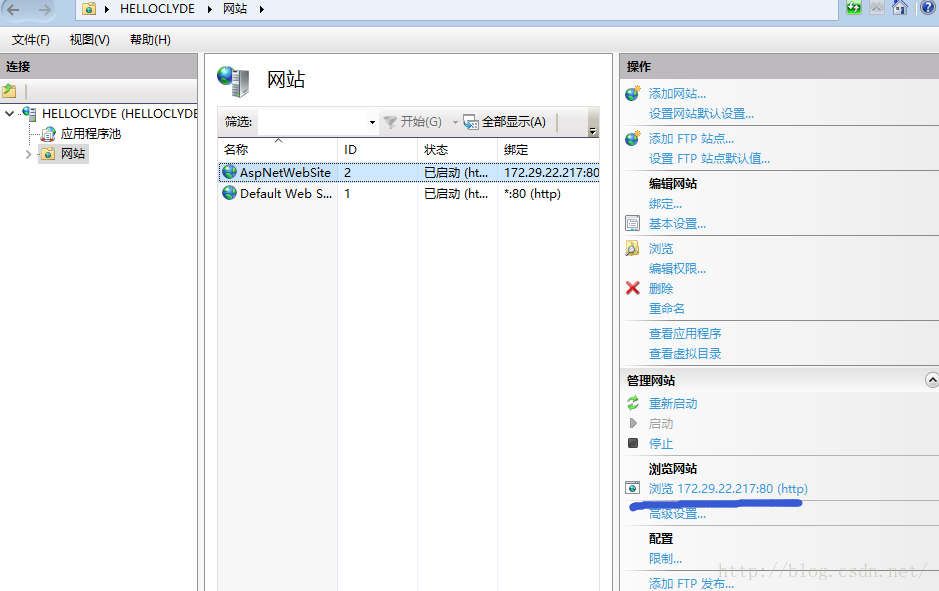The height and width of the screenshot is (591, 939).
Task: Click the connect icon in the 连接 toolbar
Action: (9, 91)
